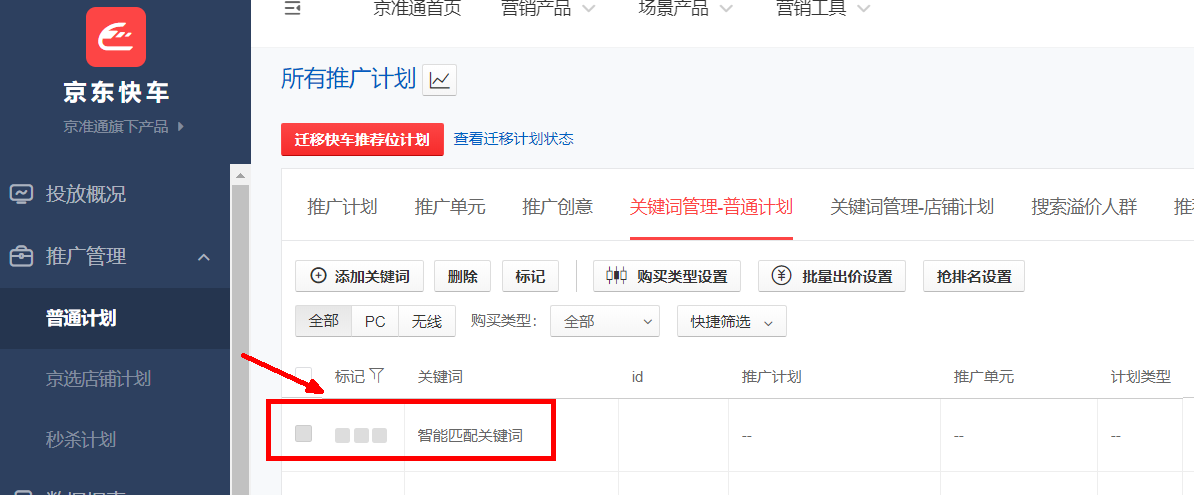
Task: Click the 推广单元 column header
Action: (984, 376)
